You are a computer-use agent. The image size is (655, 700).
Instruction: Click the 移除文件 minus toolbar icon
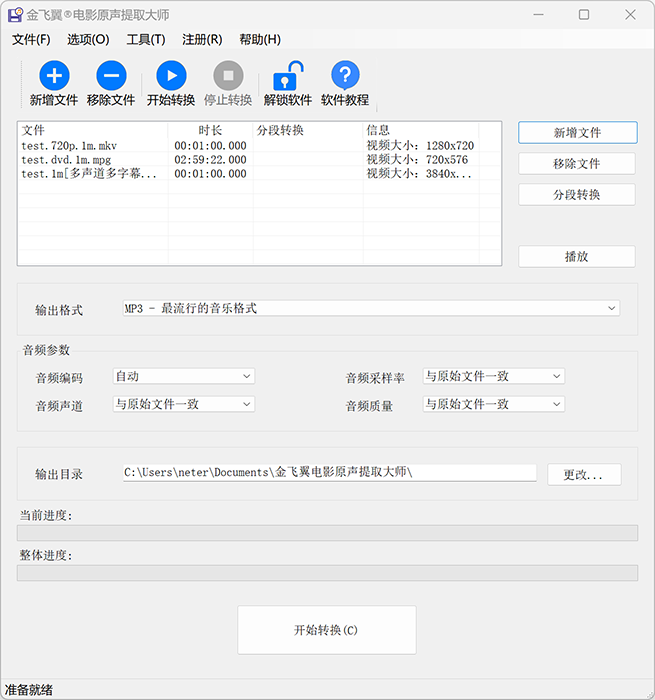[x=111, y=76]
